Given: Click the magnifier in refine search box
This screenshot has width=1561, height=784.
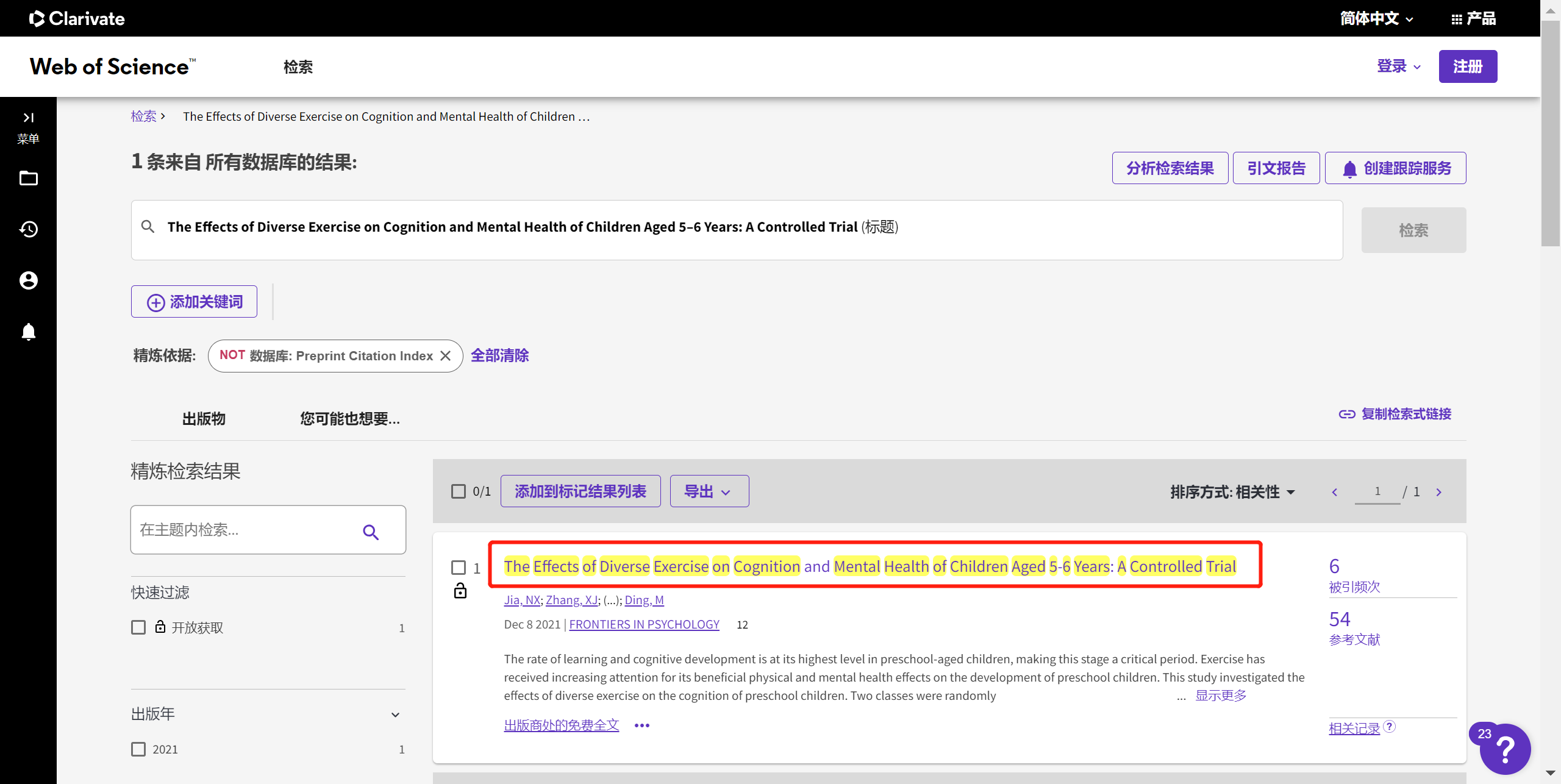Looking at the screenshot, I should click(x=371, y=532).
